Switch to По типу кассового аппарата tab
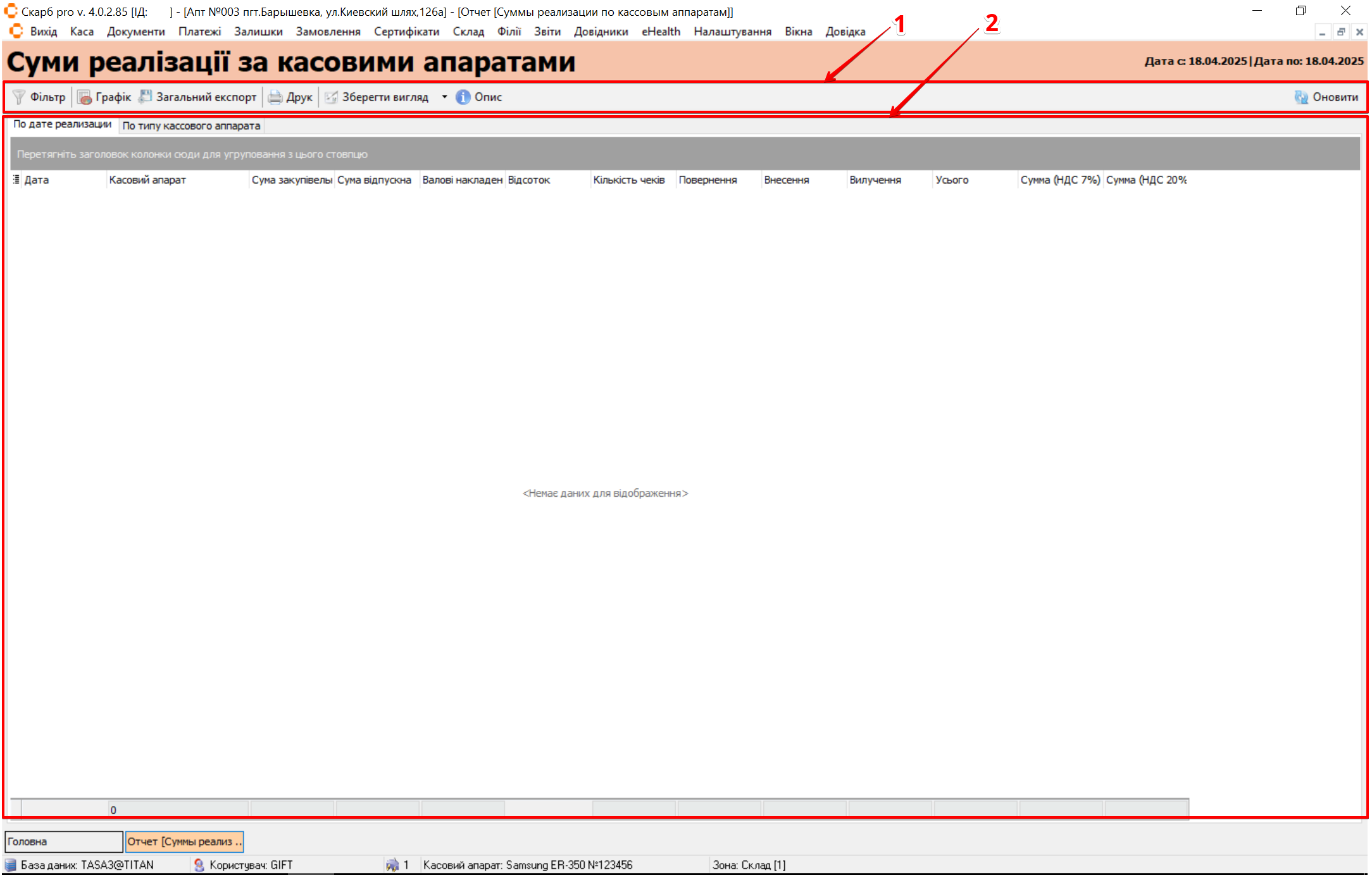Screen dimensions: 1372x875 [x=191, y=126]
